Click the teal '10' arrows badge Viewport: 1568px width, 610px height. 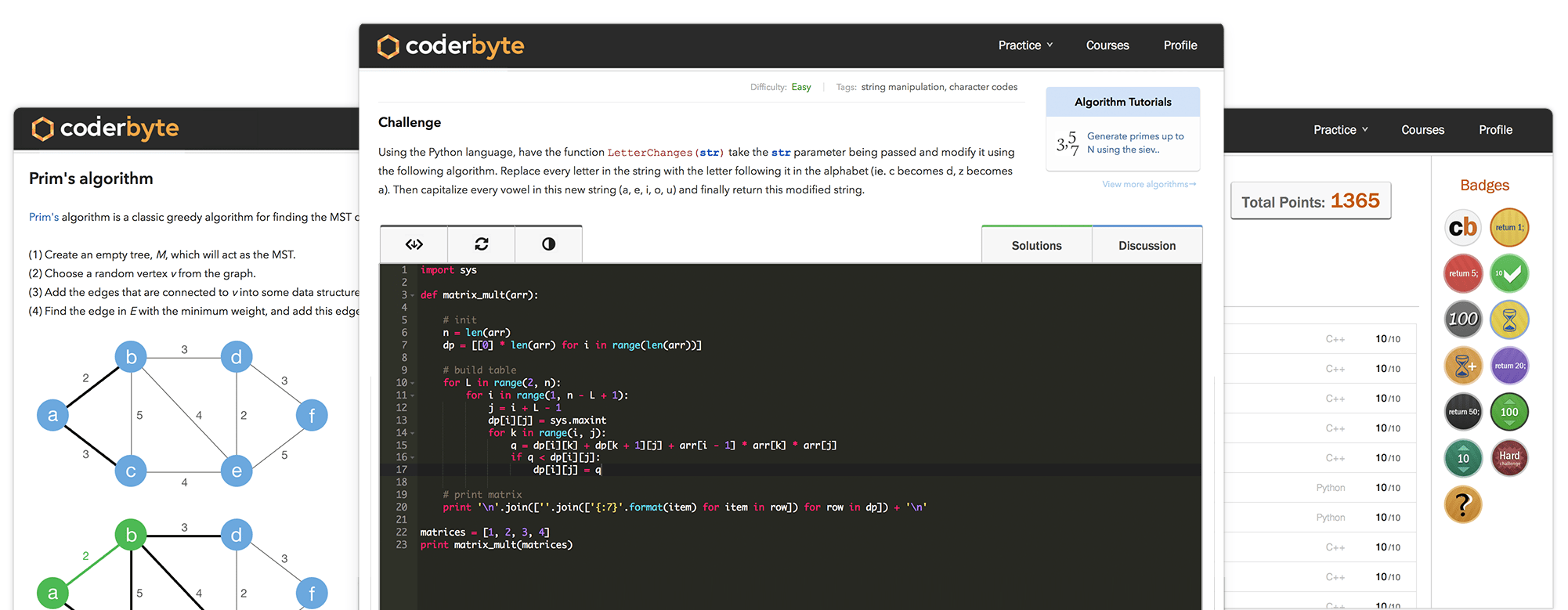coord(1462,458)
